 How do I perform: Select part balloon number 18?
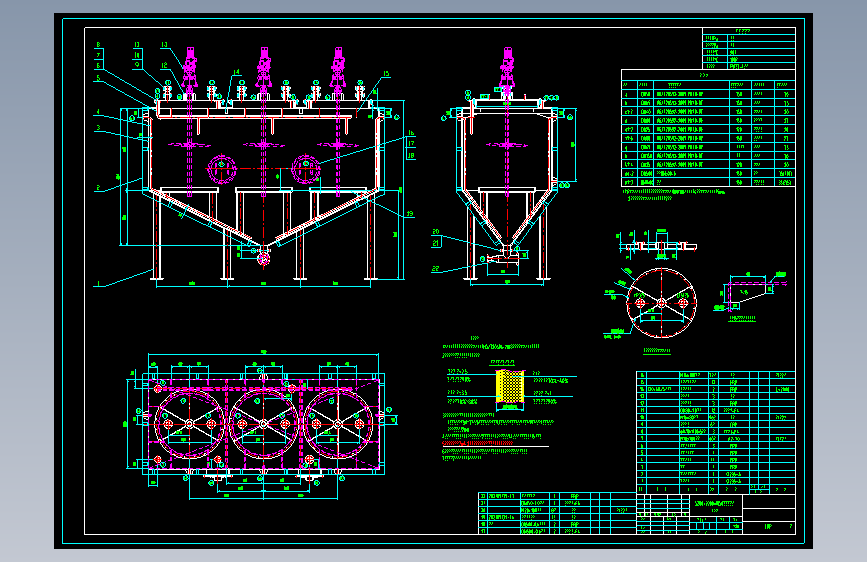pos(411,155)
